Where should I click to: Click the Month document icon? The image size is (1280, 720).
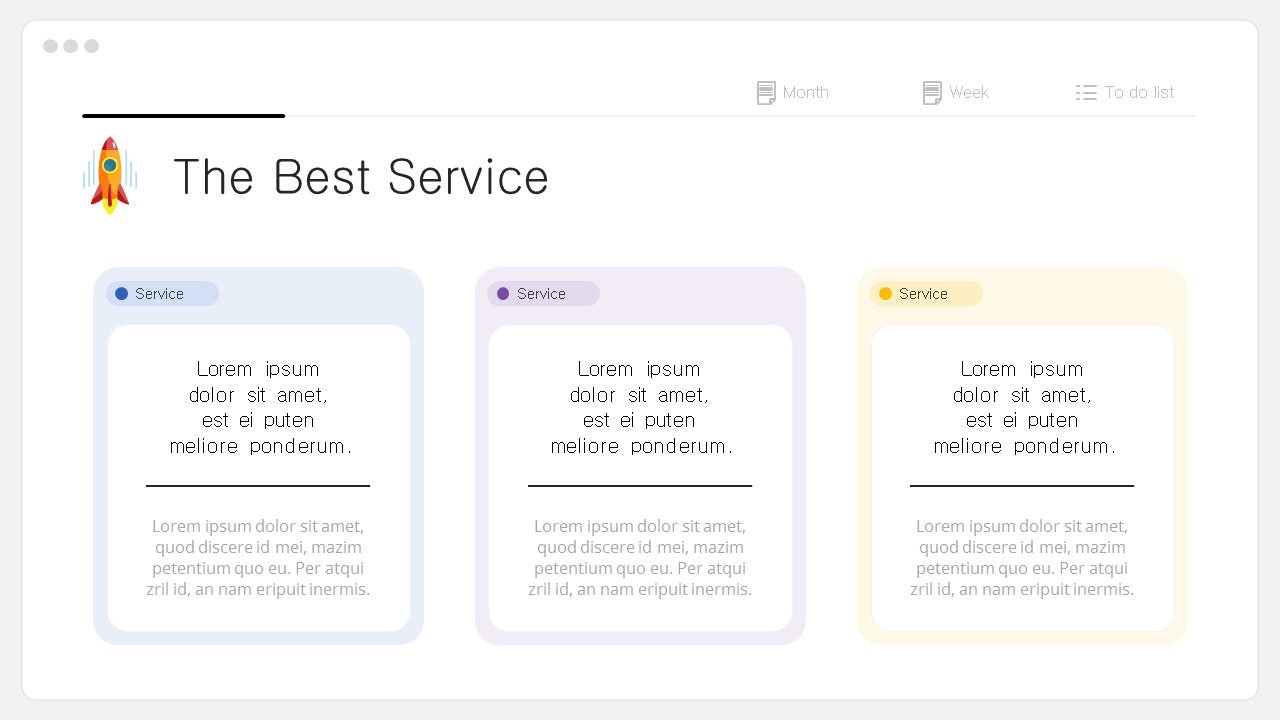pos(766,93)
